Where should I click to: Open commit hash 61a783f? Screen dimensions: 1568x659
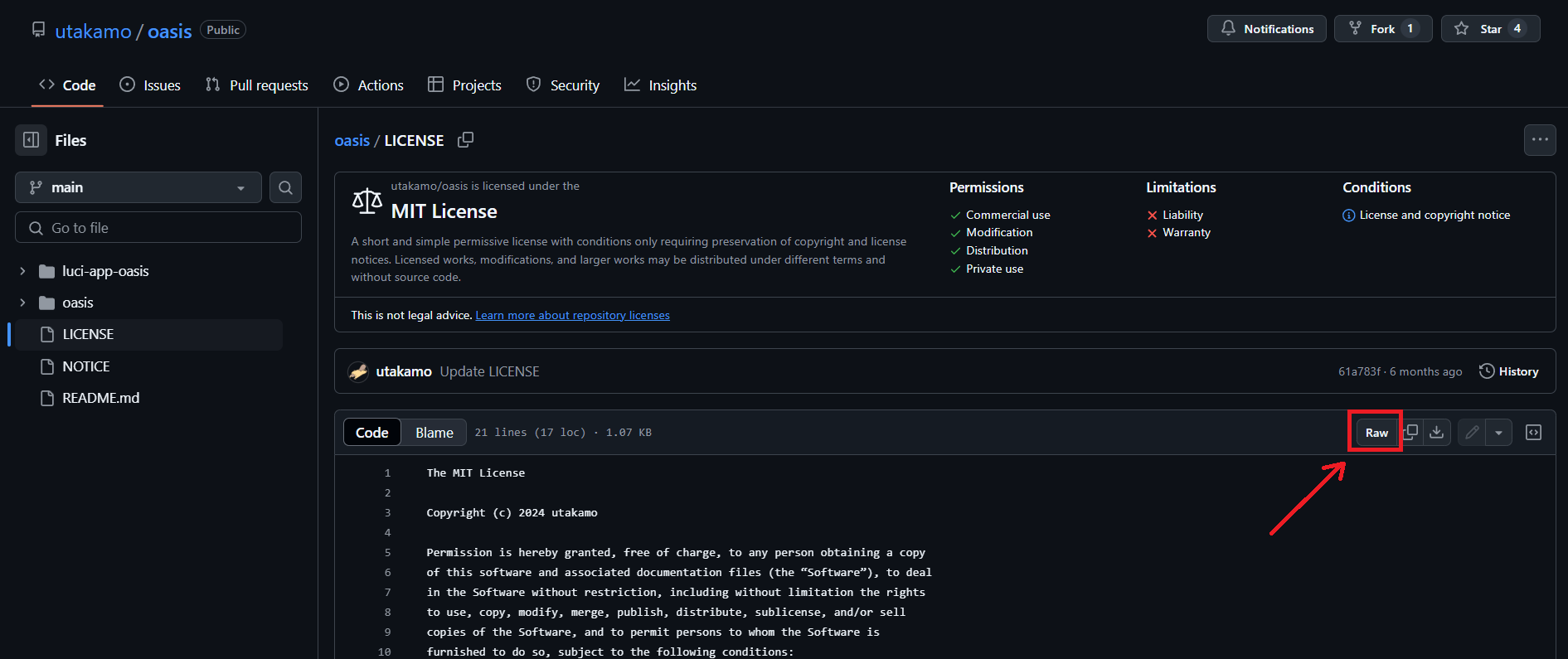coord(1359,371)
